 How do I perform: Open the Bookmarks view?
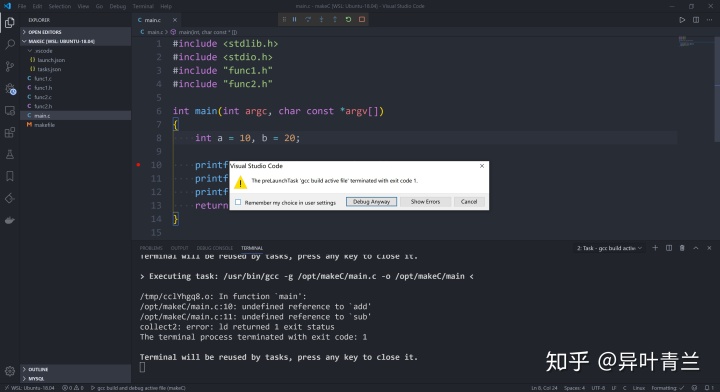point(10,176)
